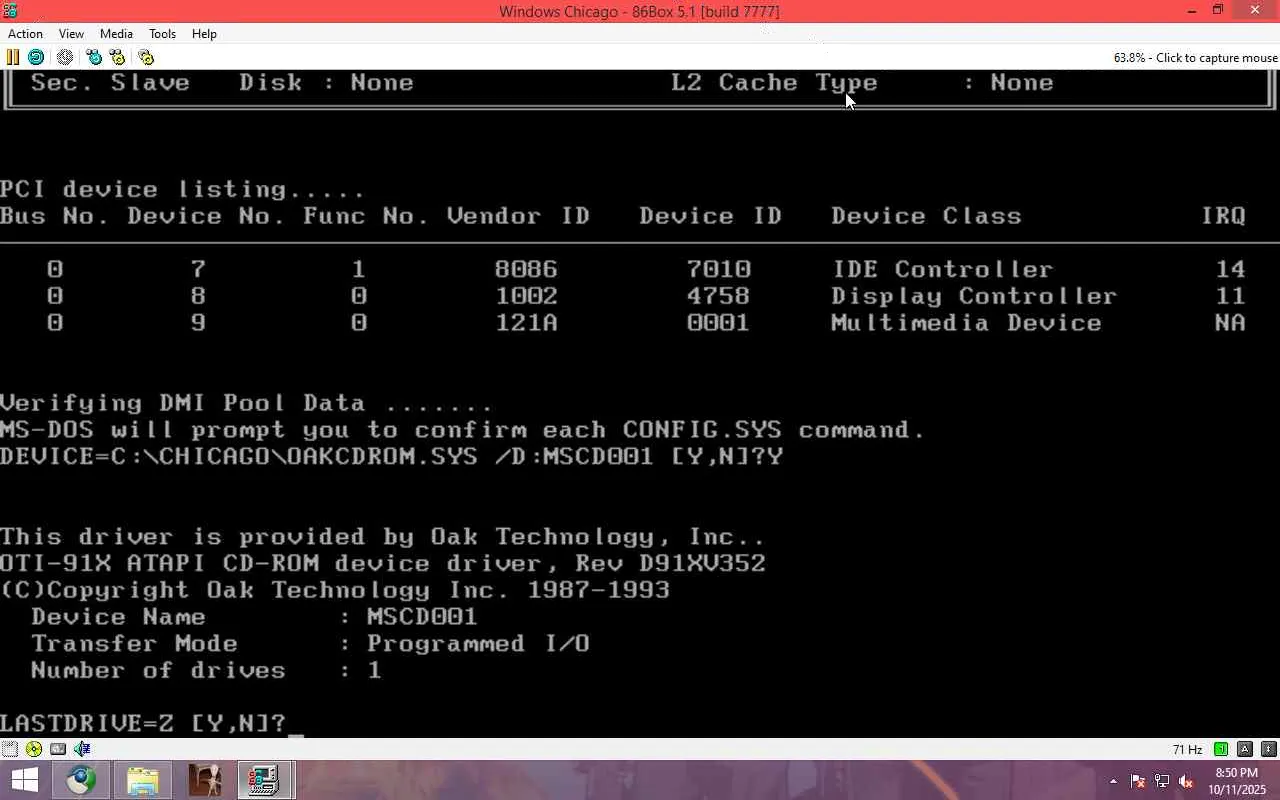Select the 86Box taskbar icon
This screenshot has width=1280, height=800.
pyautogui.click(x=264, y=780)
